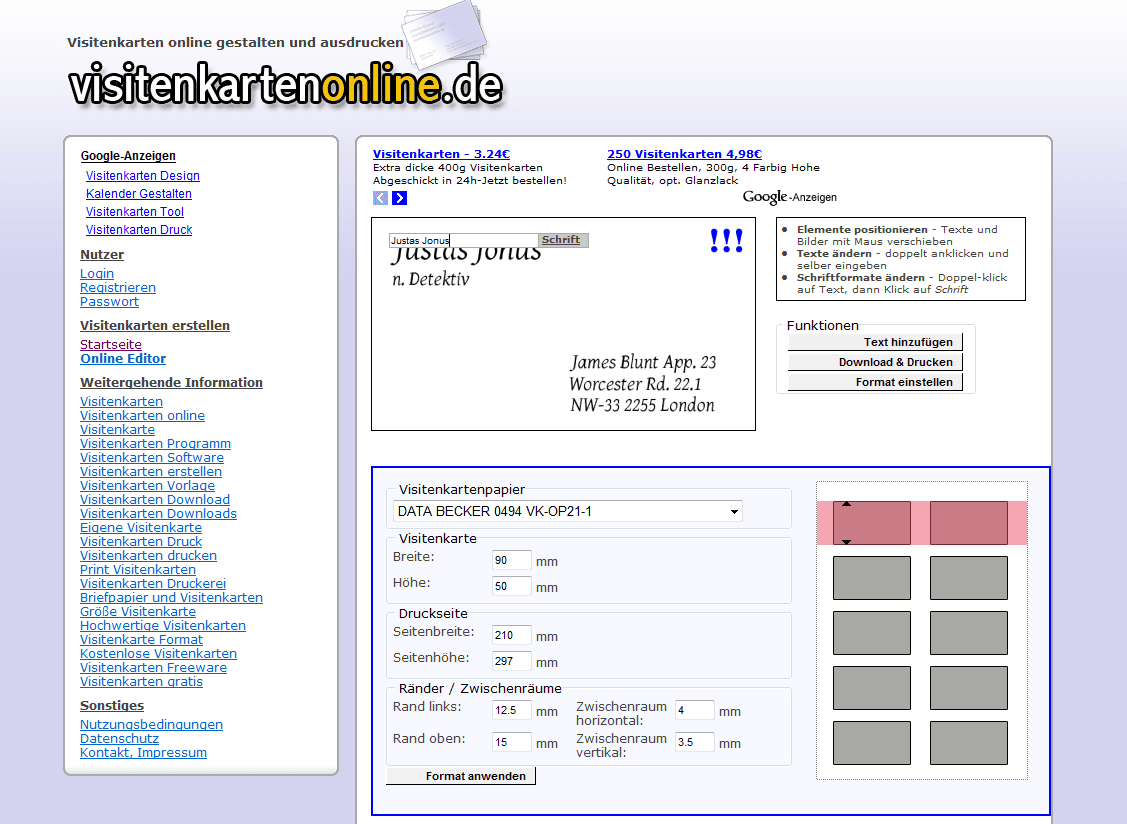1127x824 pixels.
Task: Open the Visitenkarten Vorlage link
Action: (147, 485)
